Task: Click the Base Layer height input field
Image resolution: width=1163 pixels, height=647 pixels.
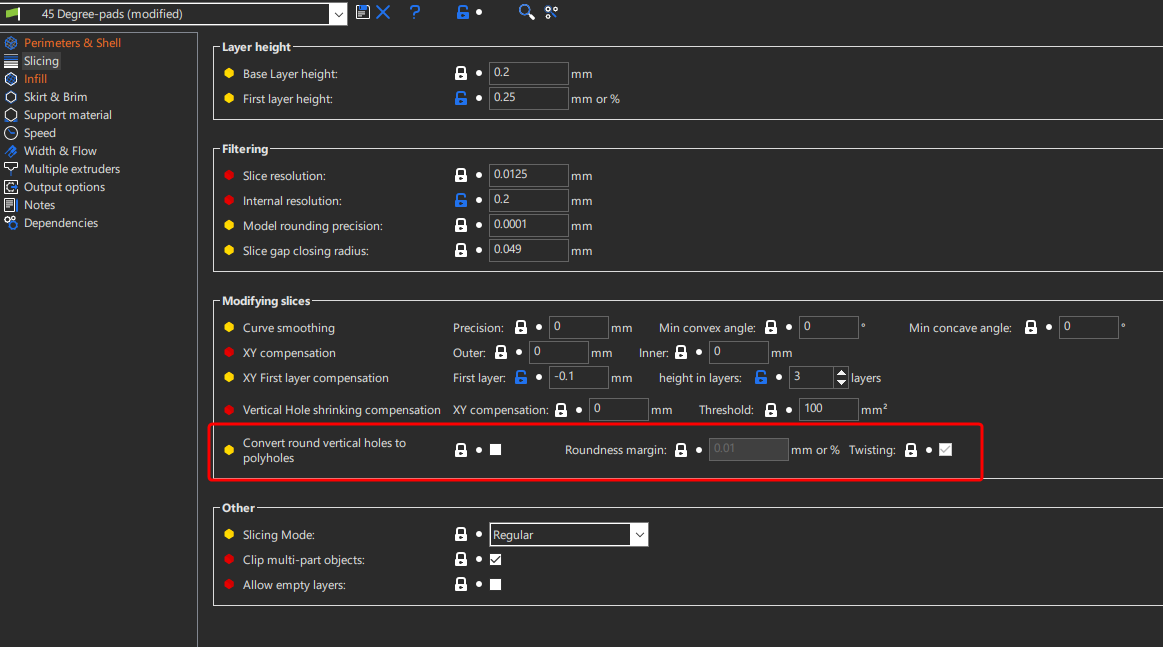Action: pyautogui.click(x=528, y=73)
